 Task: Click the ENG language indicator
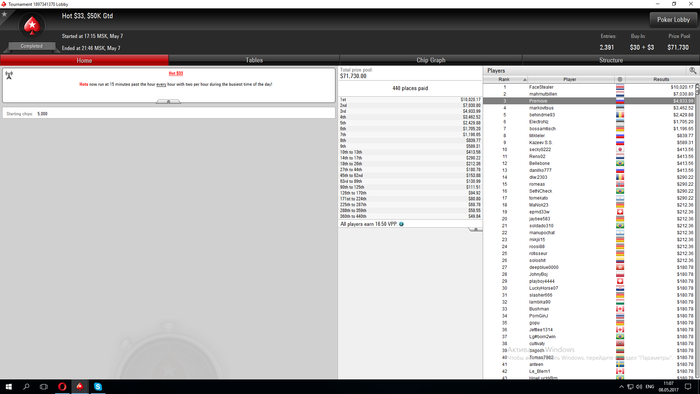coord(650,387)
